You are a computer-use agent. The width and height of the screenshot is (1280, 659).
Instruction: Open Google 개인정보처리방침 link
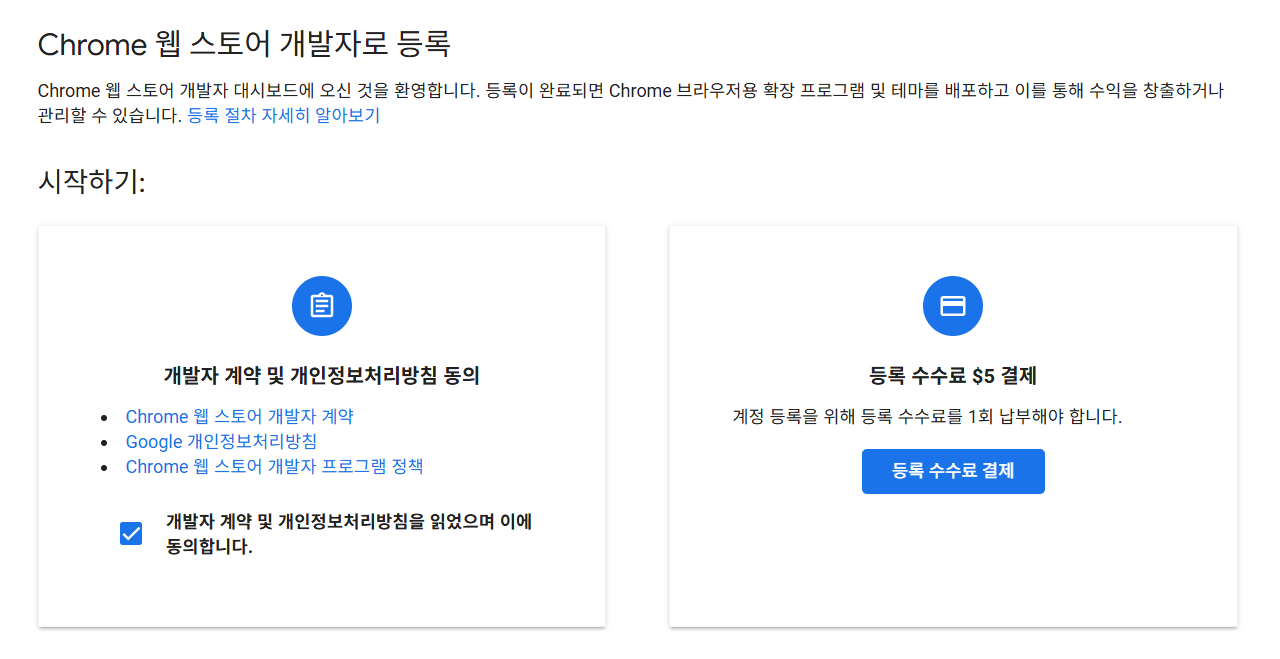(221, 442)
